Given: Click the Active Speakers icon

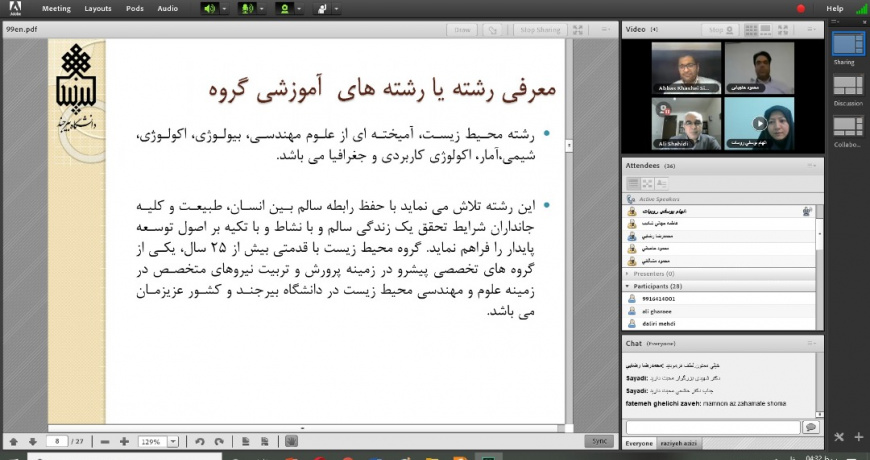Looking at the screenshot, I should tap(630, 199).
